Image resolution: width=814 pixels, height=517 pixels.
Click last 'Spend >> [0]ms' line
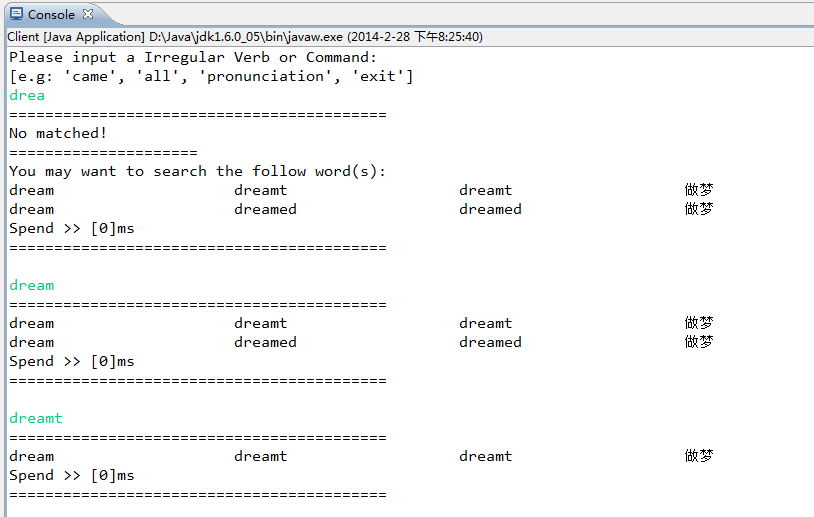pos(72,475)
